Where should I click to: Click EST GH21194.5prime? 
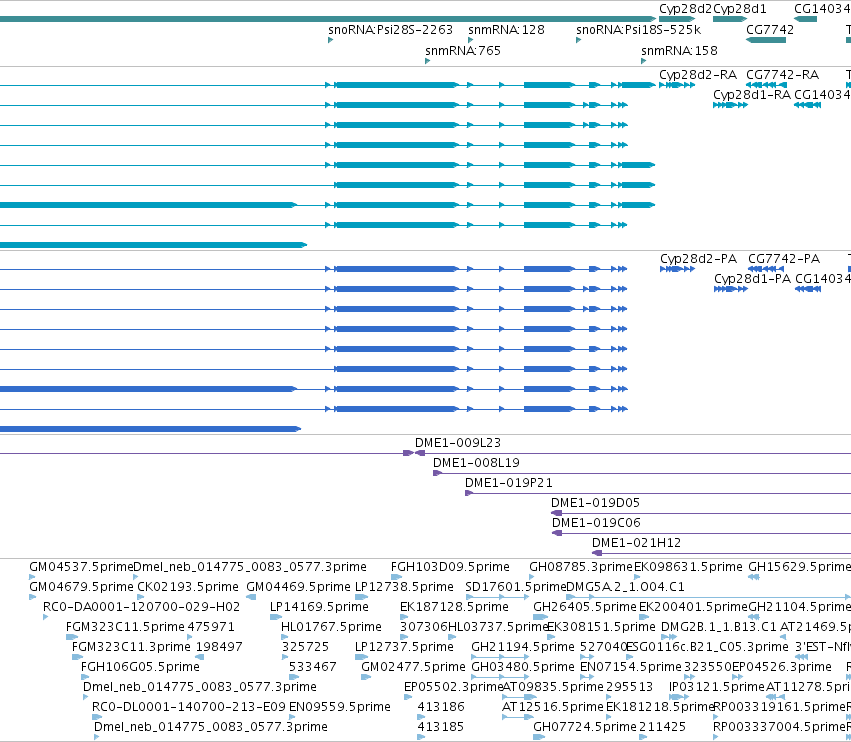tap(523, 647)
